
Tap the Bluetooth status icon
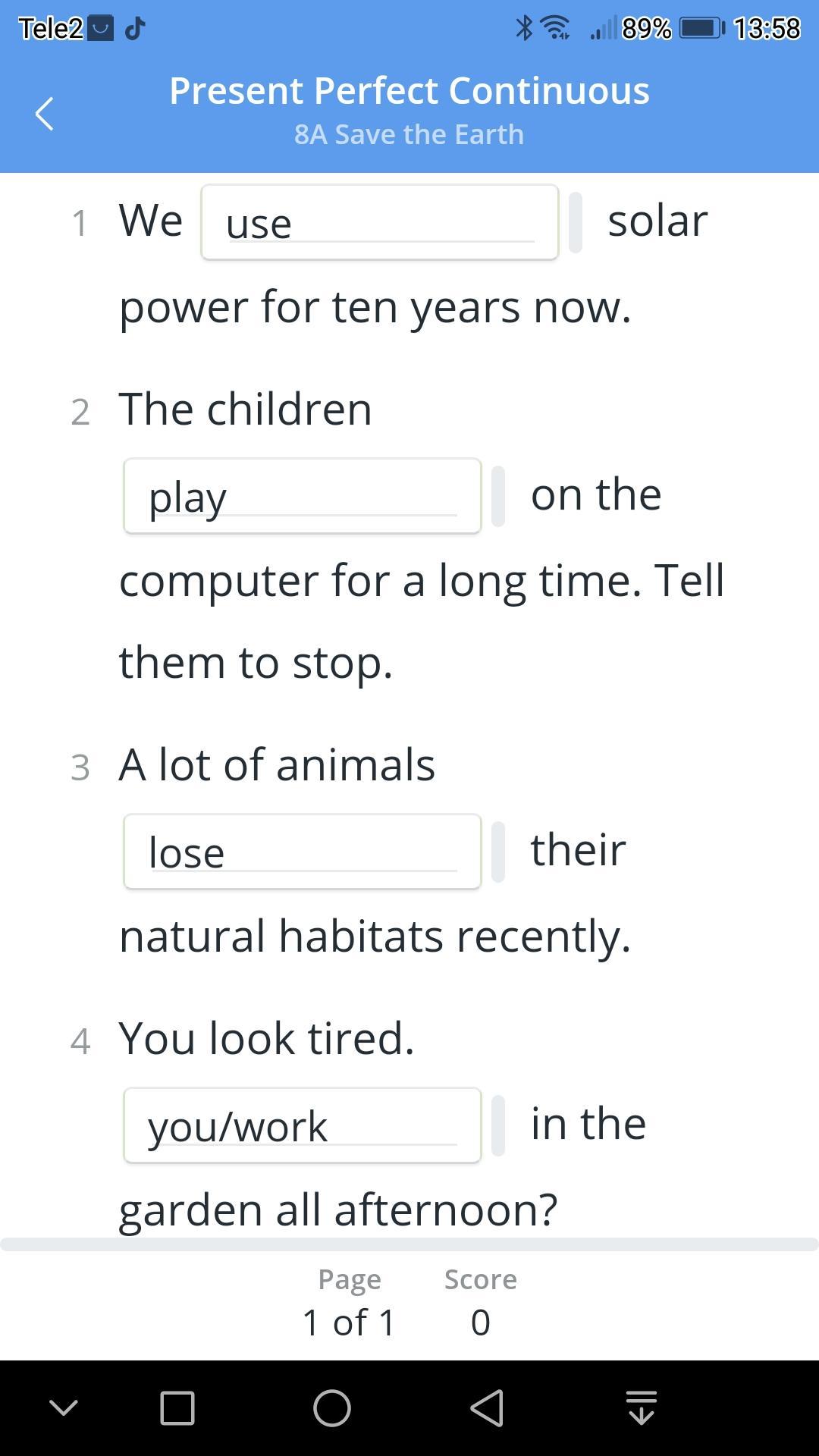(523, 29)
